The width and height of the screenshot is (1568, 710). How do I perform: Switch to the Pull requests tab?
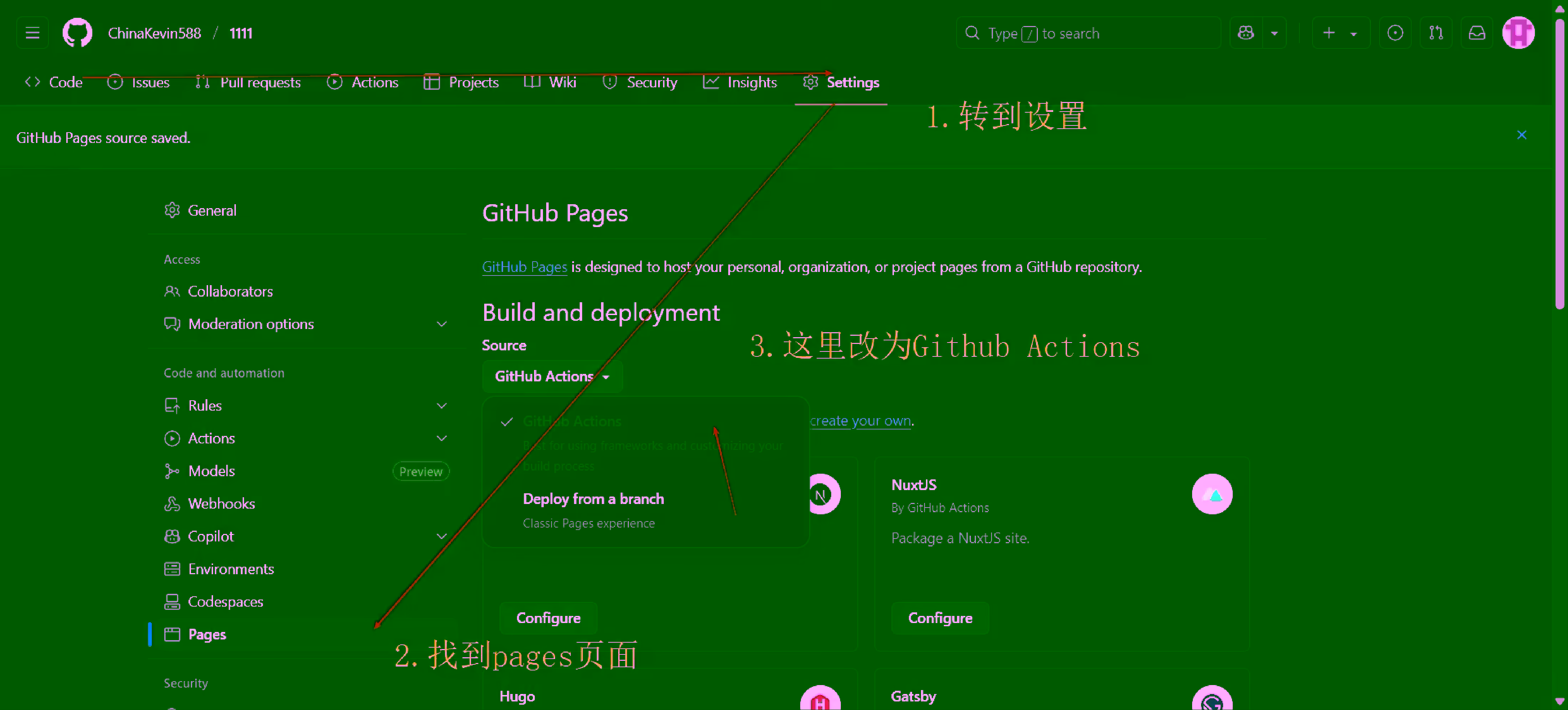pos(248,82)
